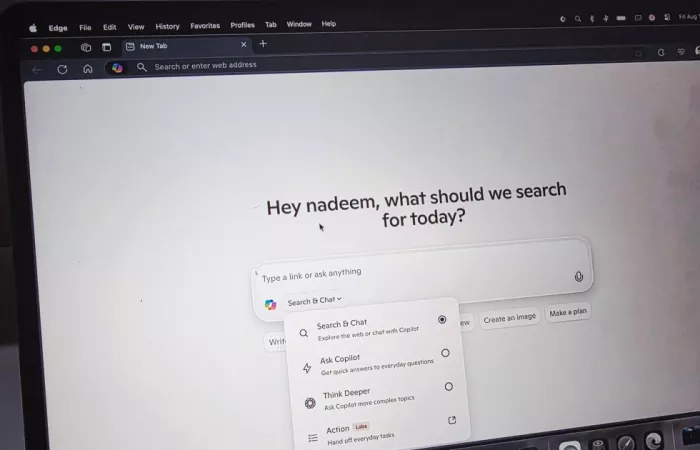
Task: Open the Favorites menu in the menu bar
Action: (x=205, y=25)
